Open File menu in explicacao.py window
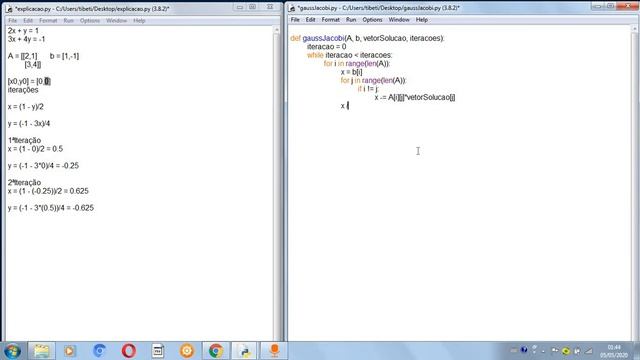The image size is (640, 360). tap(13, 20)
